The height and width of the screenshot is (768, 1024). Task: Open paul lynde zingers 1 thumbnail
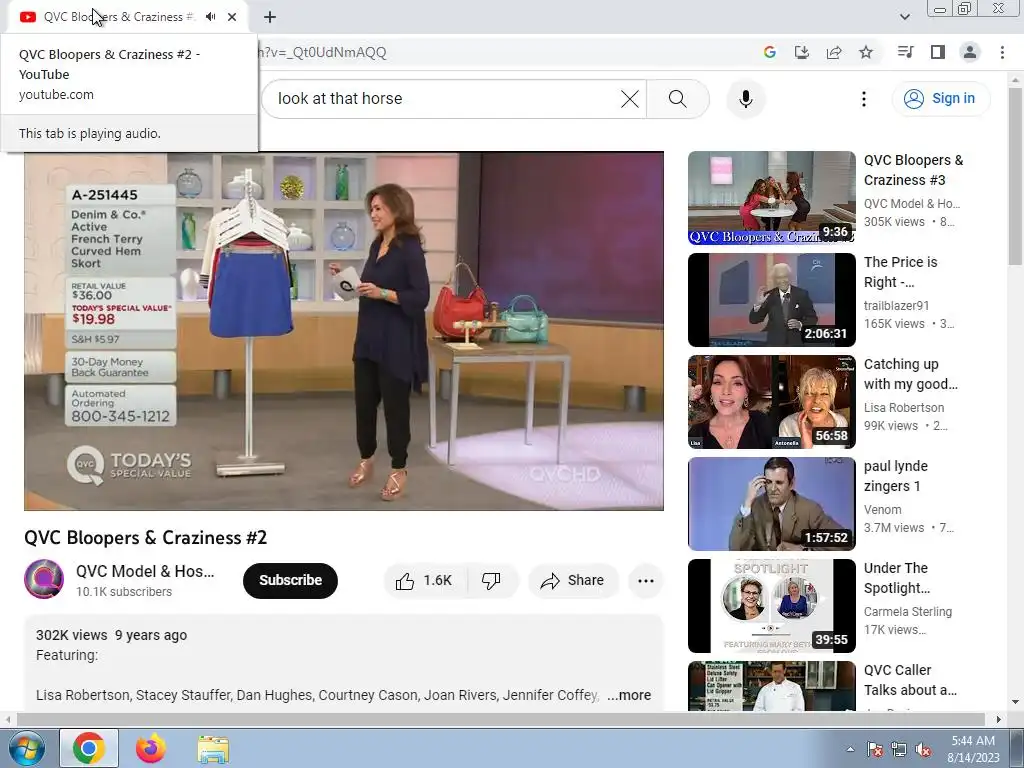pyautogui.click(x=771, y=504)
